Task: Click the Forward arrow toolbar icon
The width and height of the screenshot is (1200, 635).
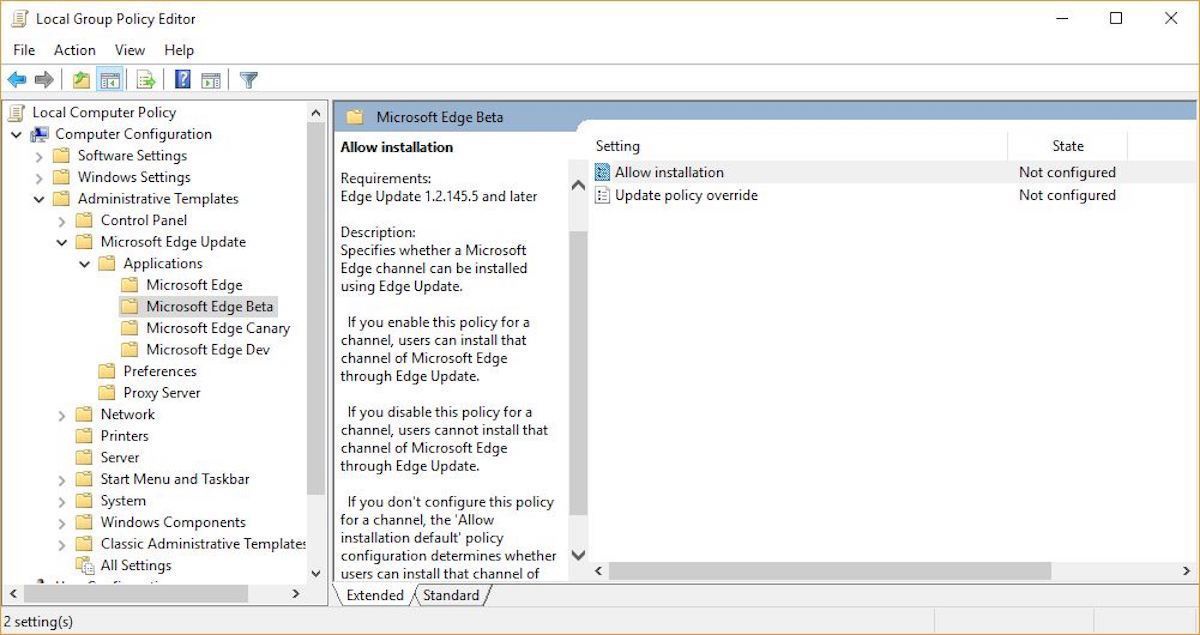Action: [44, 80]
